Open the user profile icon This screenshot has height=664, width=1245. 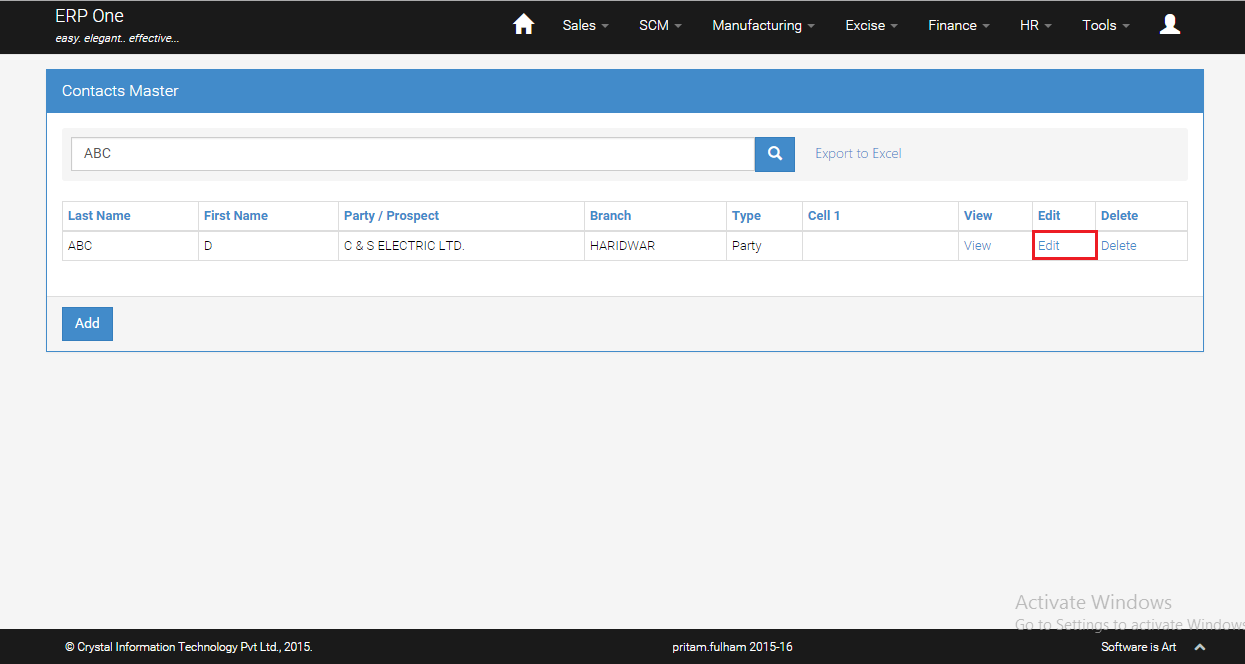click(1169, 25)
